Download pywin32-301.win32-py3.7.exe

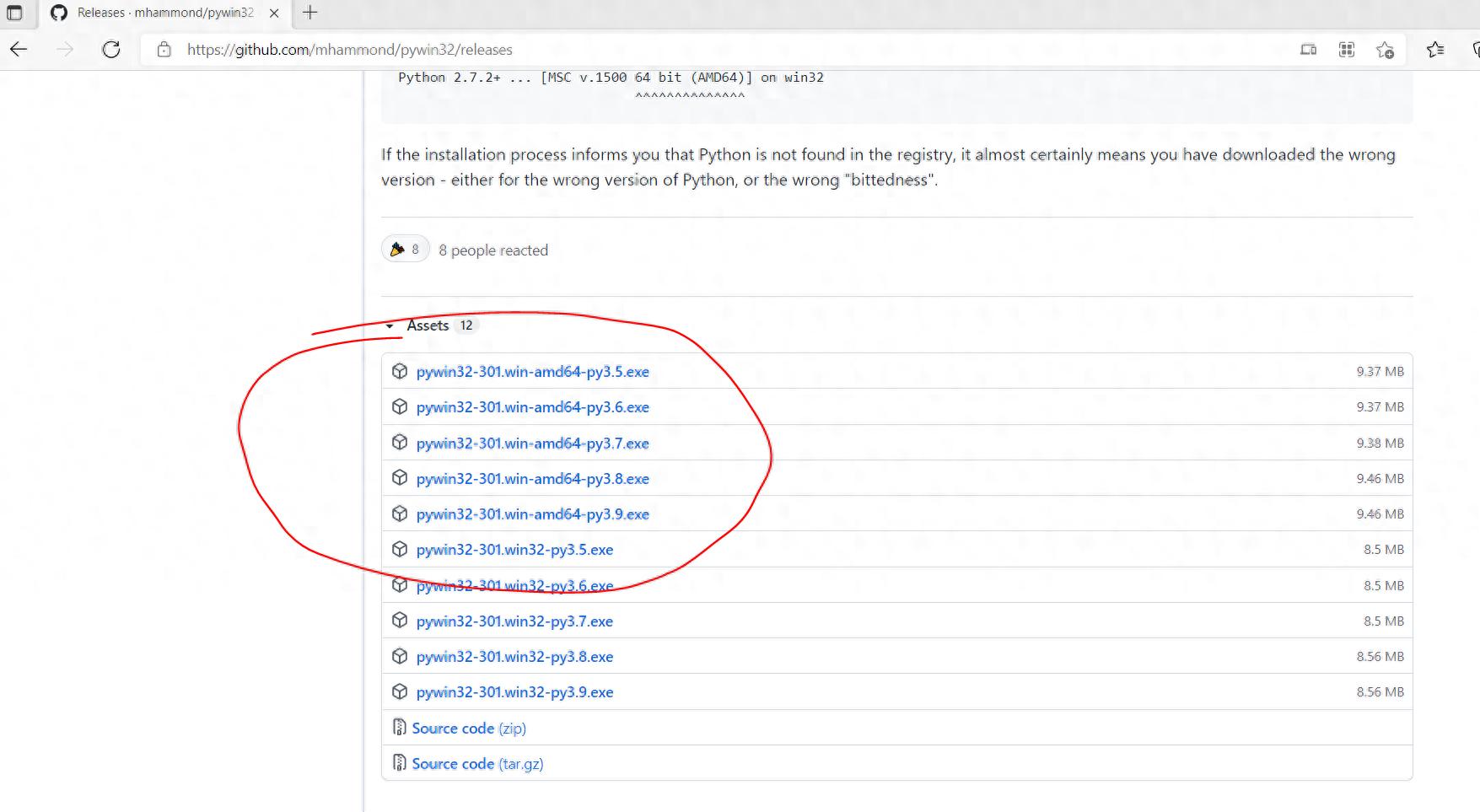tap(514, 621)
